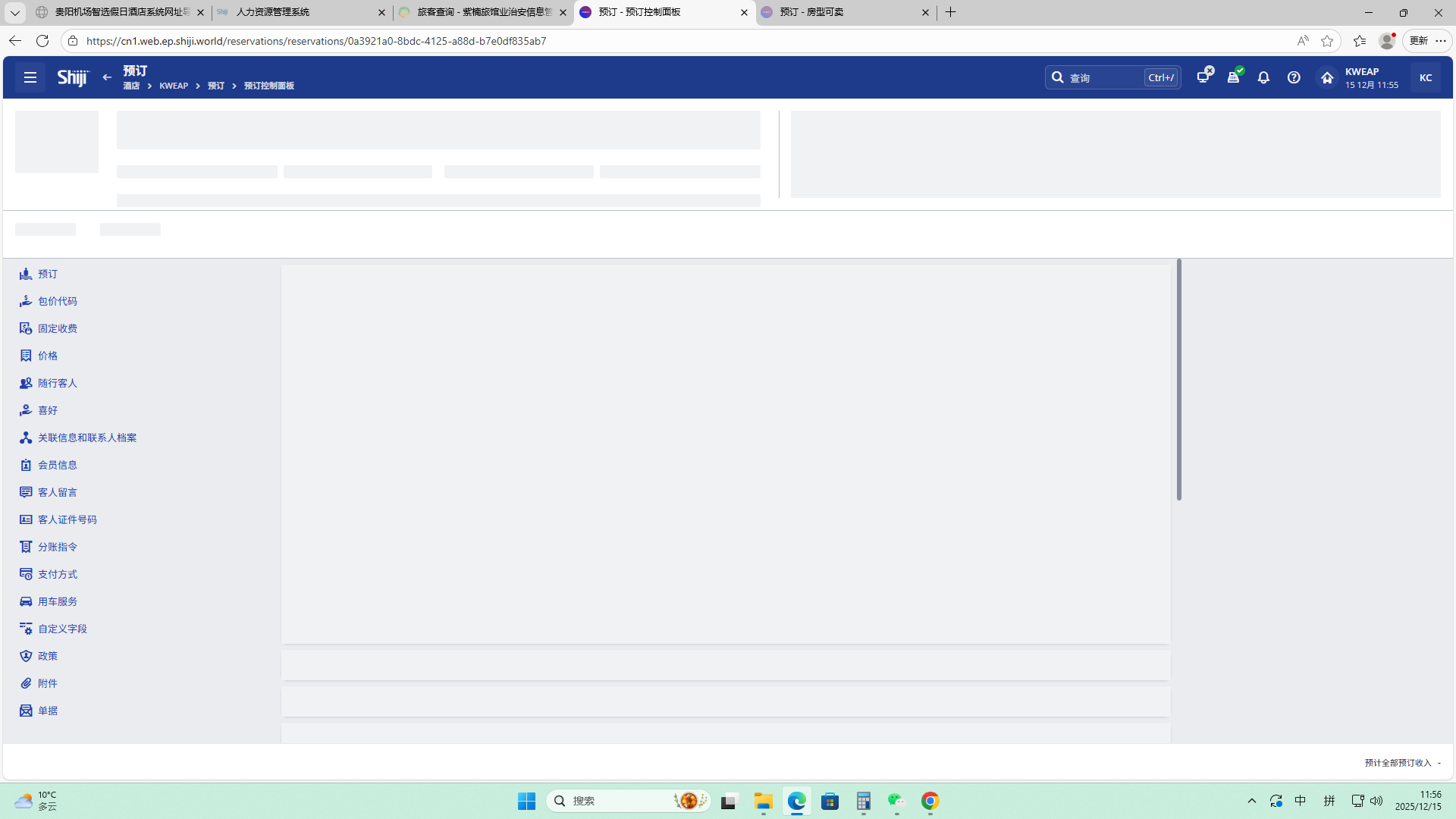Open the housekeeping status icon with green check
The height and width of the screenshot is (819, 1456).
pos(1234,77)
